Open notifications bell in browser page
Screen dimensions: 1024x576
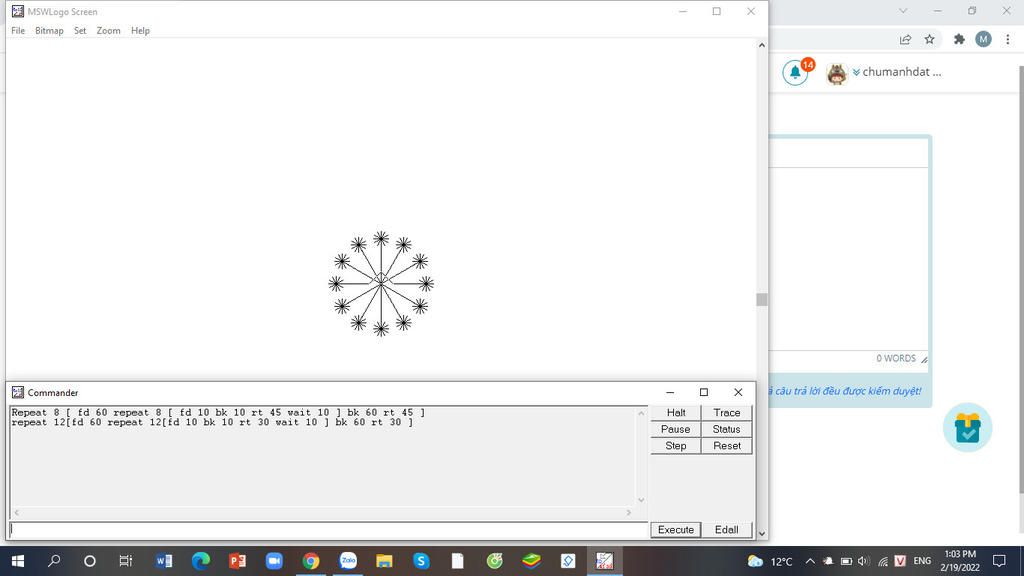(795, 72)
